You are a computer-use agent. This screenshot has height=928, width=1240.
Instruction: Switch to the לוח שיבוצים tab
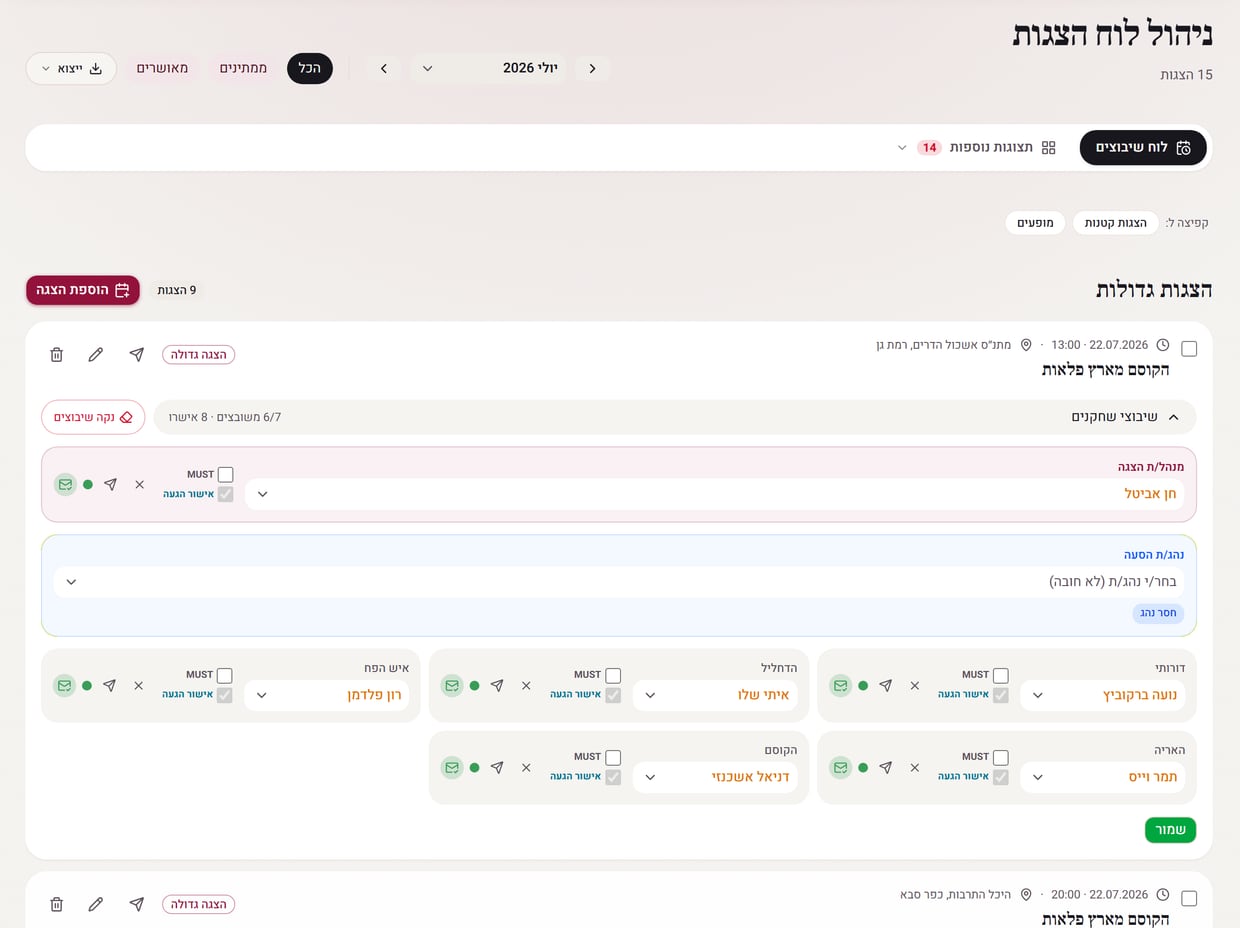tap(1143, 147)
